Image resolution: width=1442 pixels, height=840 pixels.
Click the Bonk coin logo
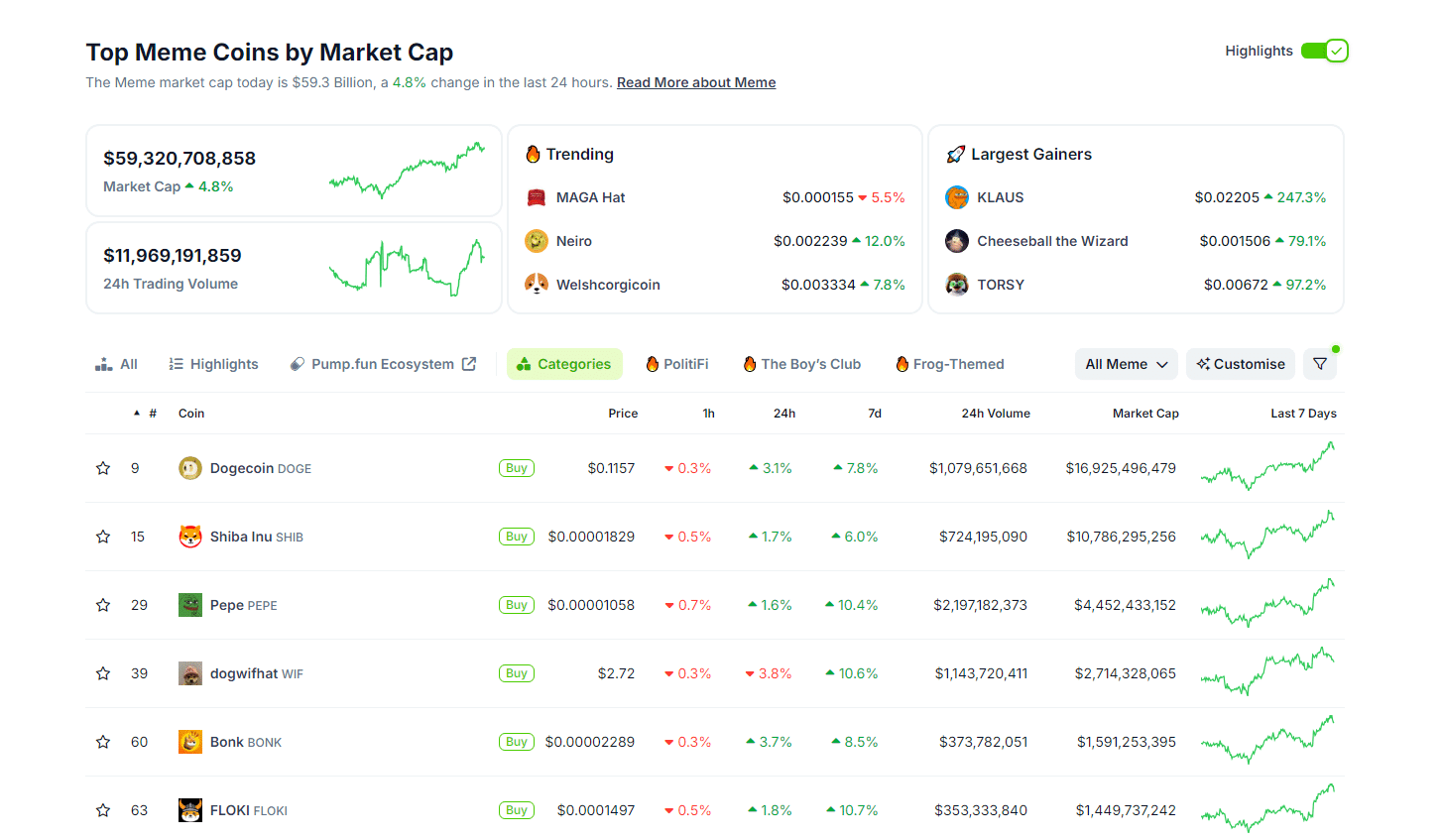190,742
